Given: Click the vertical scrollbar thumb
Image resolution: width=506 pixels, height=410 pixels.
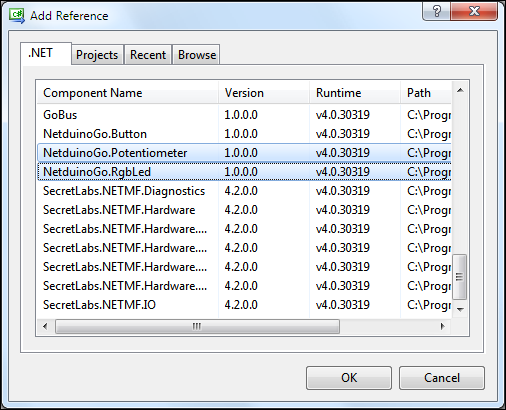Looking at the screenshot, I should click(460, 277).
